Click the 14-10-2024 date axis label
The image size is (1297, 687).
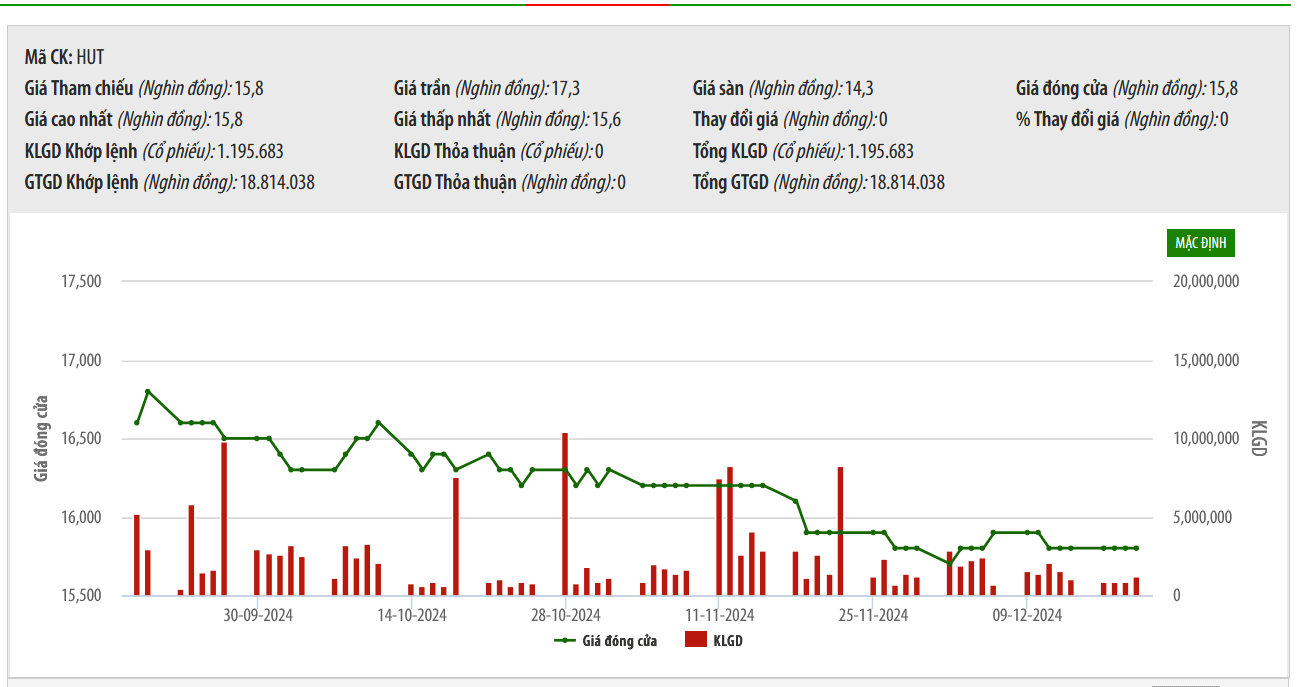412,615
